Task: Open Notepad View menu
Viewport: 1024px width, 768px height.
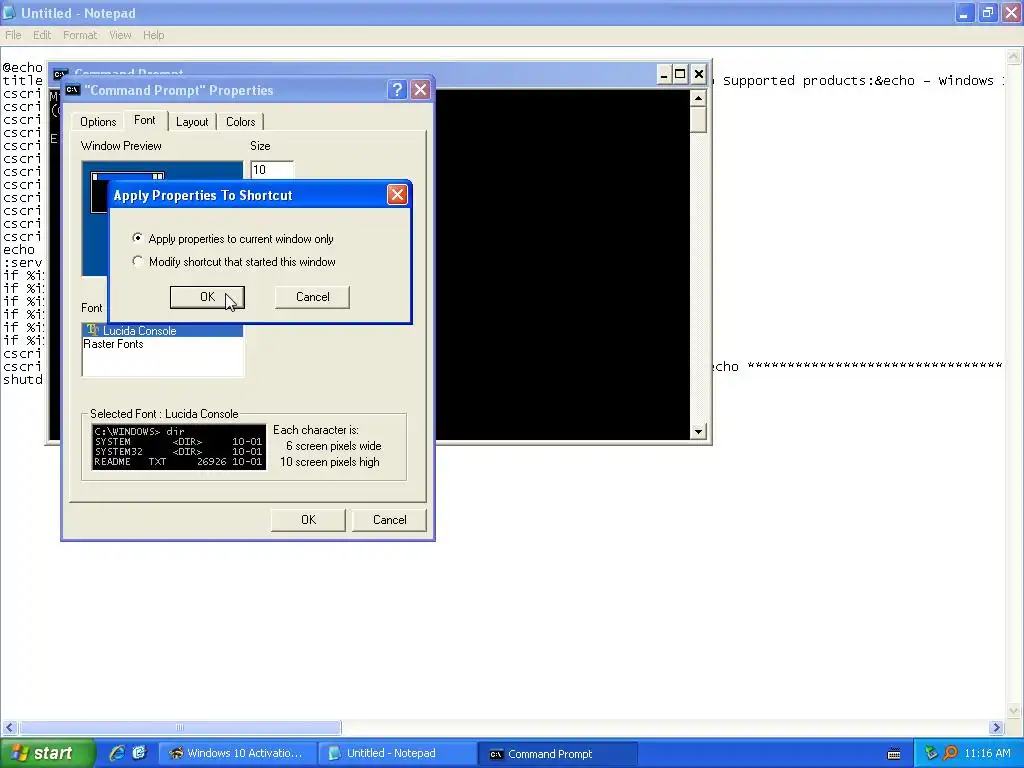Action: click(x=120, y=35)
